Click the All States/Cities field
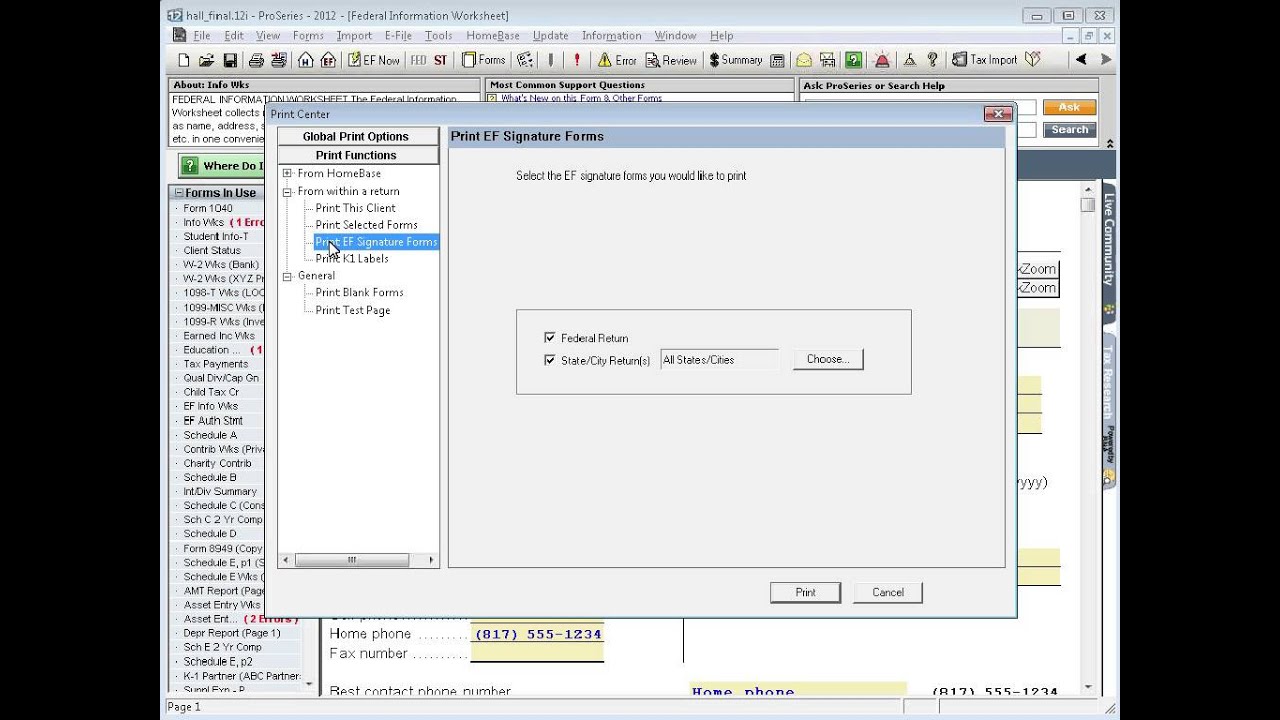This screenshot has height=720, width=1280. pos(720,360)
